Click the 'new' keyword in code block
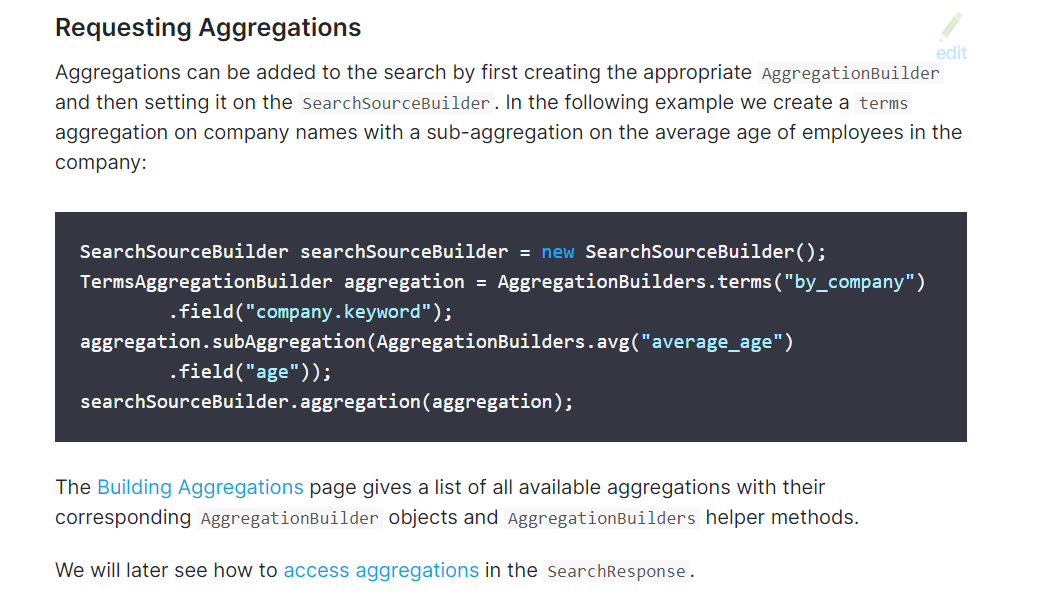Image resolution: width=1048 pixels, height=612 pixels. pos(557,252)
